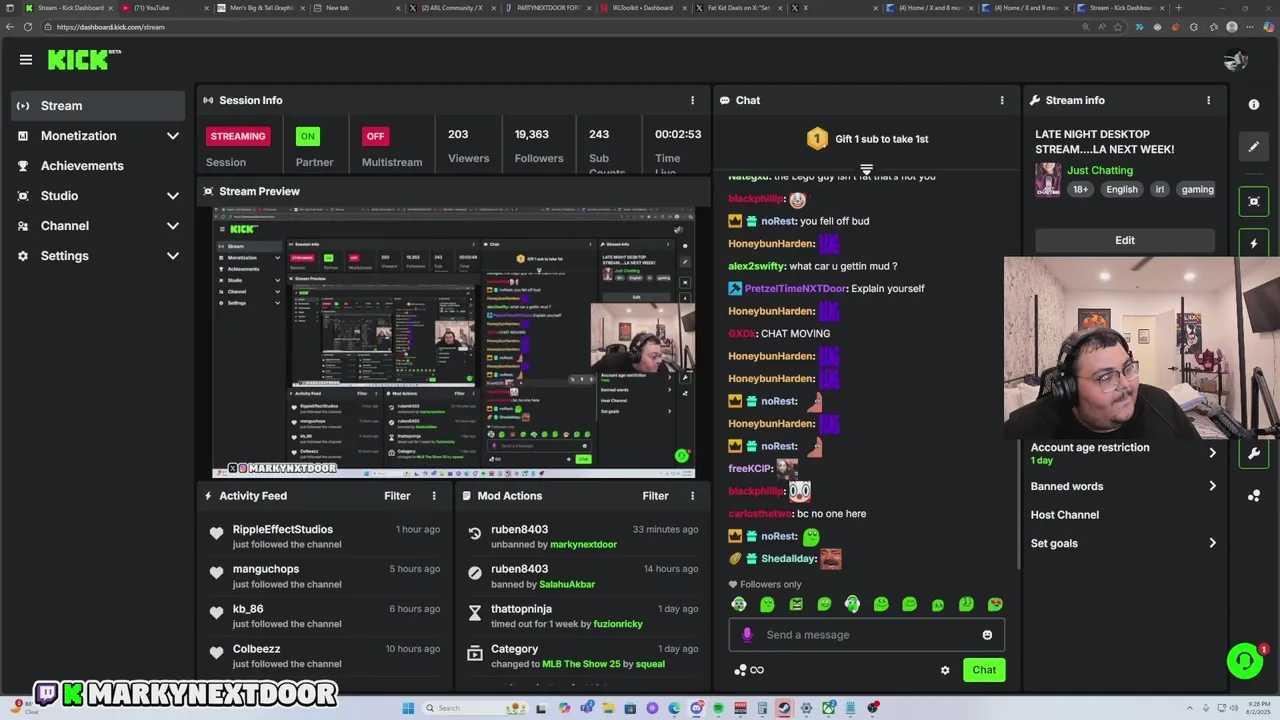Toggle the Multistream OFF switch
The width and height of the screenshot is (1280, 720).
[375, 136]
